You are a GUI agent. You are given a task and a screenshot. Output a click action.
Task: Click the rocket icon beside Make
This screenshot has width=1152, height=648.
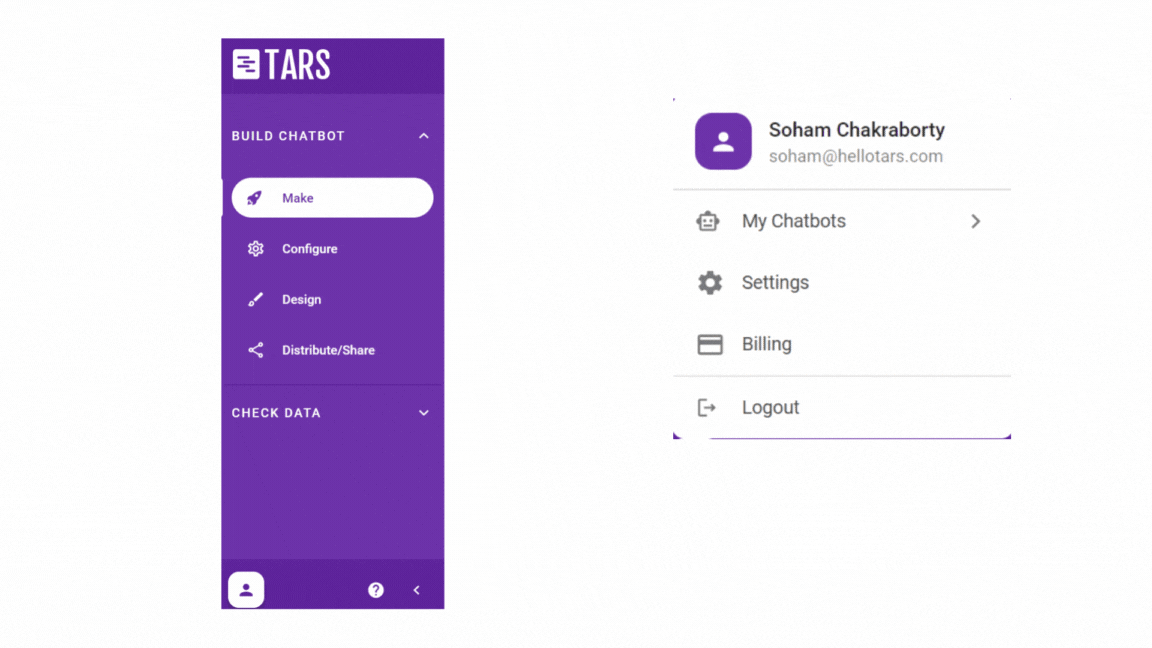pyautogui.click(x=255, y=198)
